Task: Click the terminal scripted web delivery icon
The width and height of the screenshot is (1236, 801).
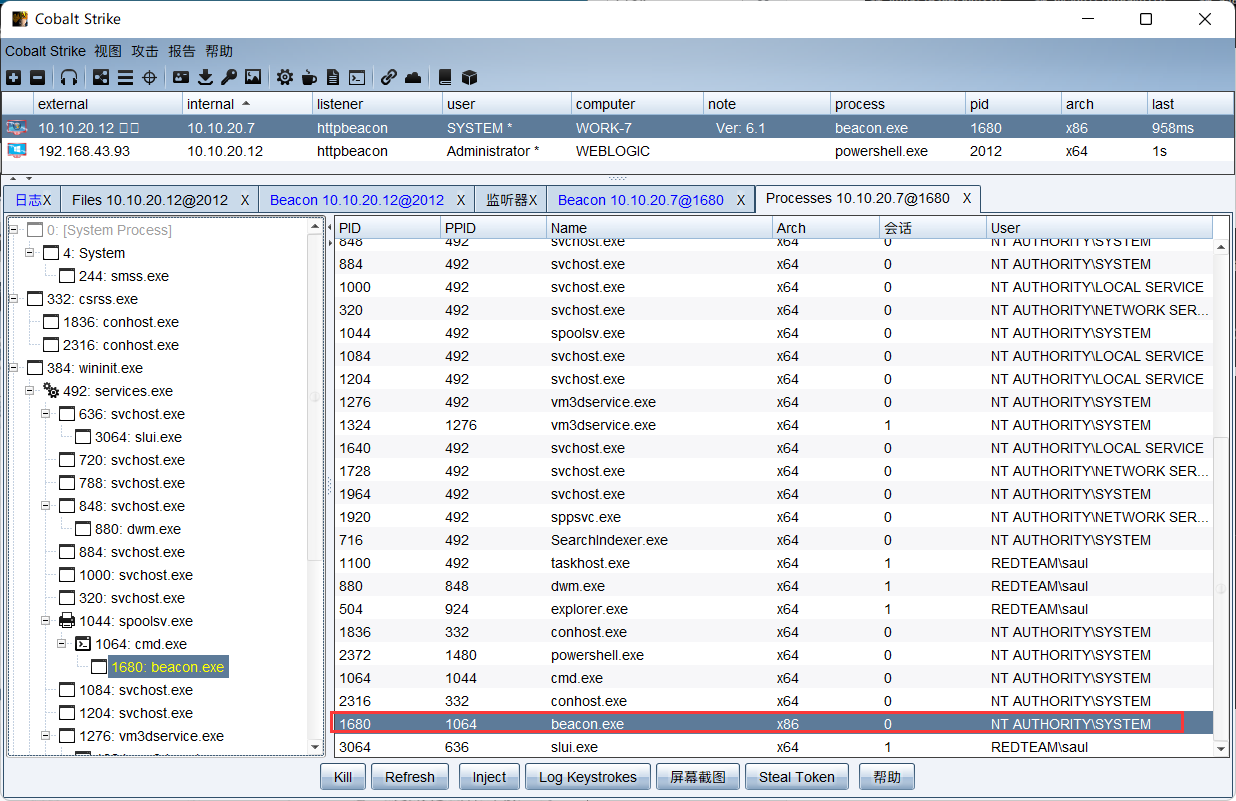Action: (356, 77)
